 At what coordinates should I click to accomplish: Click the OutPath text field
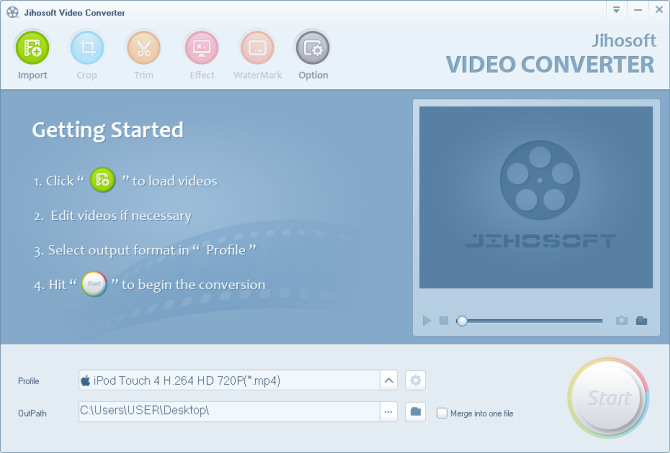pos(228,411)
